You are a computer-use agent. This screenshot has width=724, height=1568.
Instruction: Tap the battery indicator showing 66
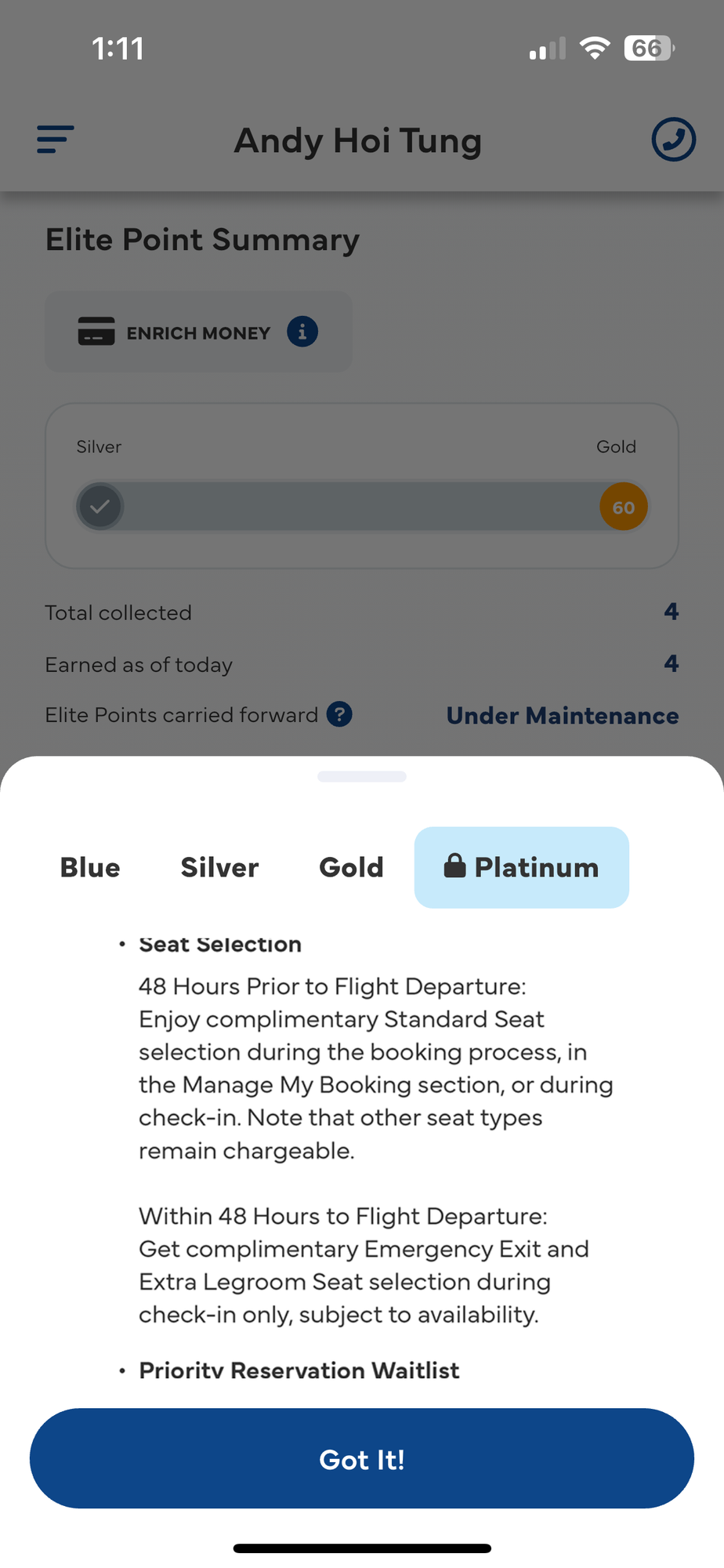649,49
